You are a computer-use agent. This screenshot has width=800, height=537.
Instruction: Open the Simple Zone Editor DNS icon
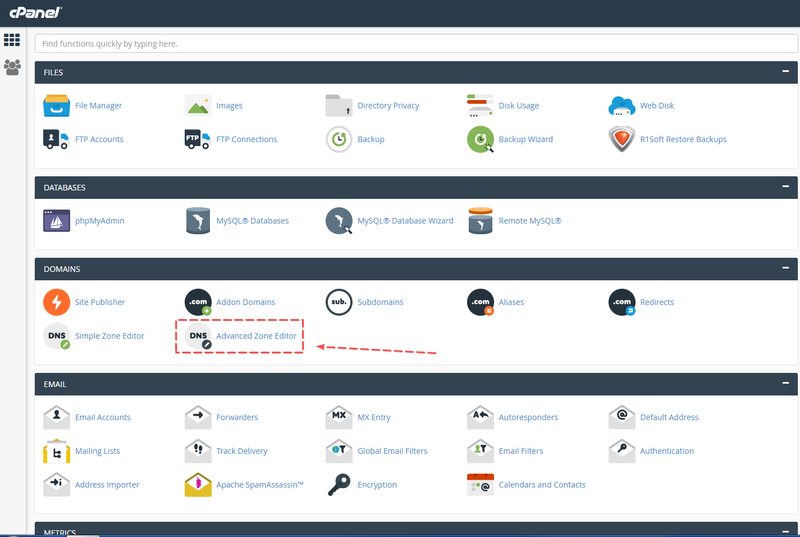(x=57, y=336)
